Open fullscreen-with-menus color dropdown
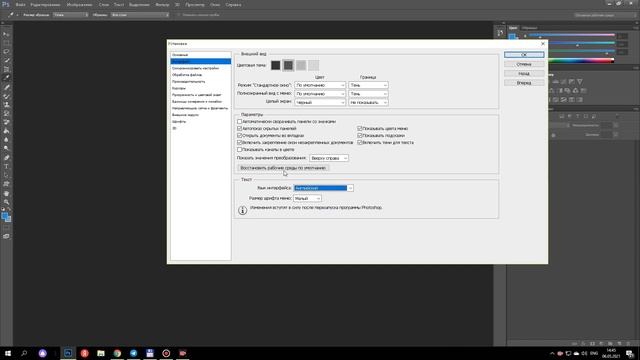This screenshot has height=360, width=640. [x=320, y=93]
